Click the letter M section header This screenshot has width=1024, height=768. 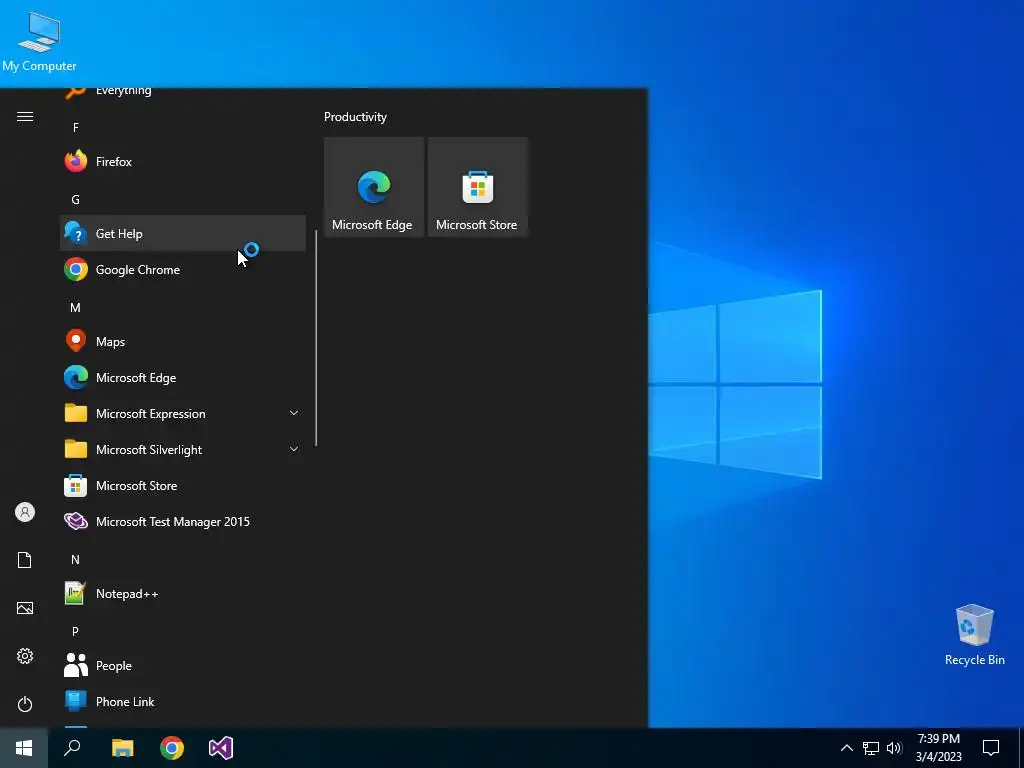click(76, 308)
